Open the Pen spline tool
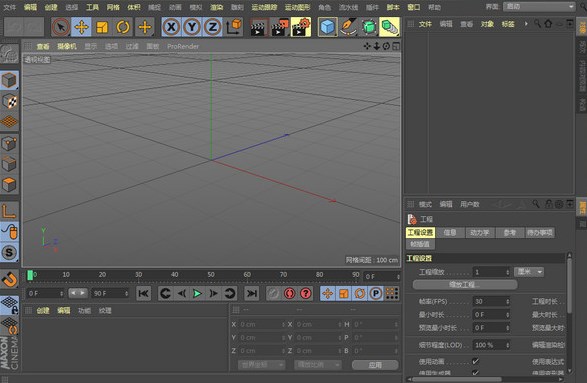Screen dimensions: 587x383 [x=348, y=27]
